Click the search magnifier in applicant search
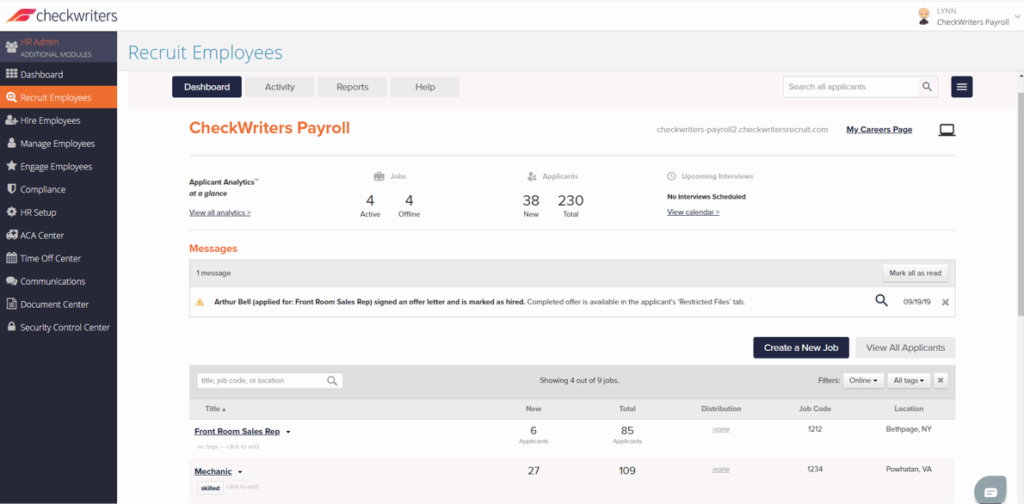The image size is (1024, 504). coord(928,87)
